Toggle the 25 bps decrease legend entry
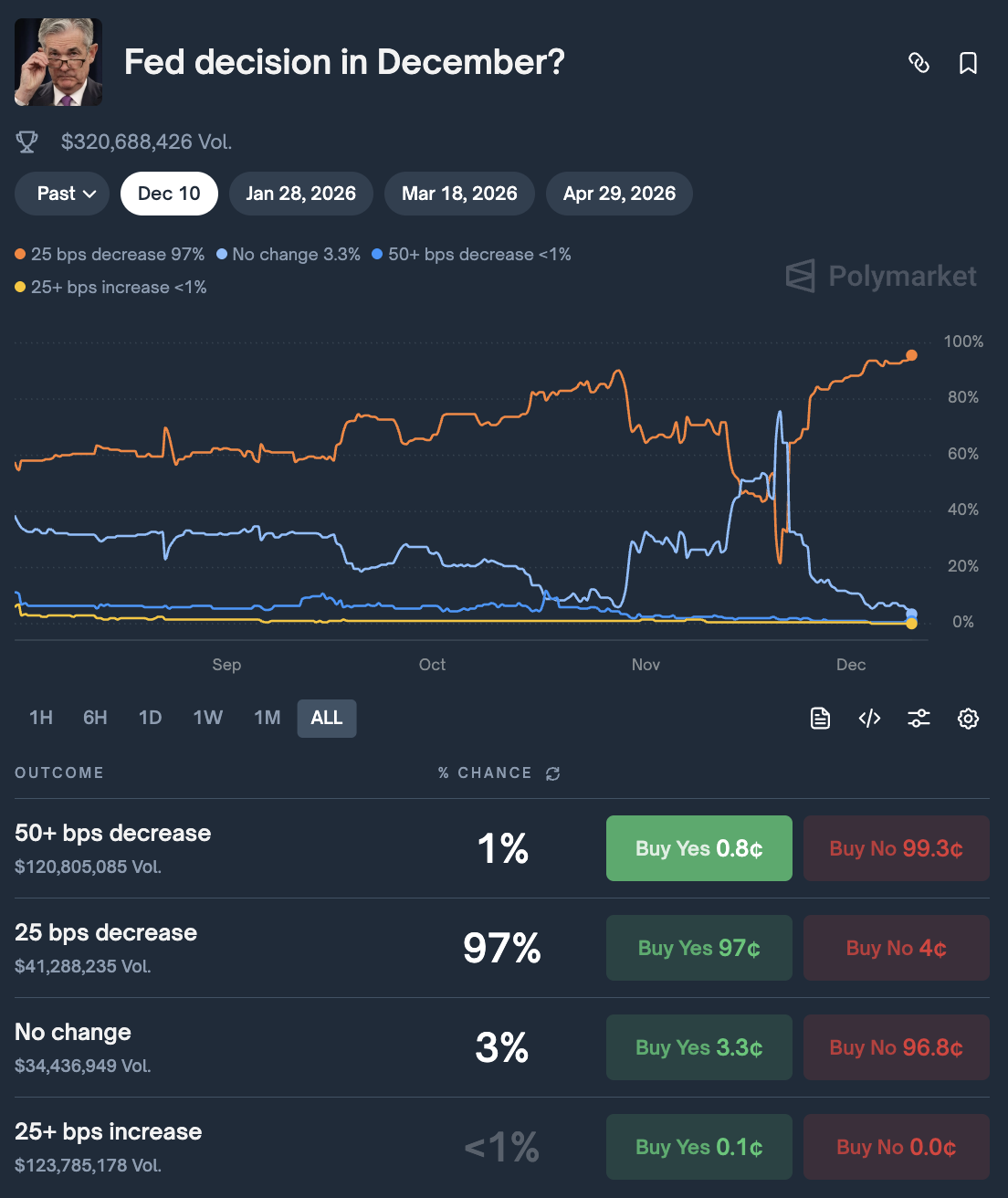 pyautogui.click(x=110, y=254)
